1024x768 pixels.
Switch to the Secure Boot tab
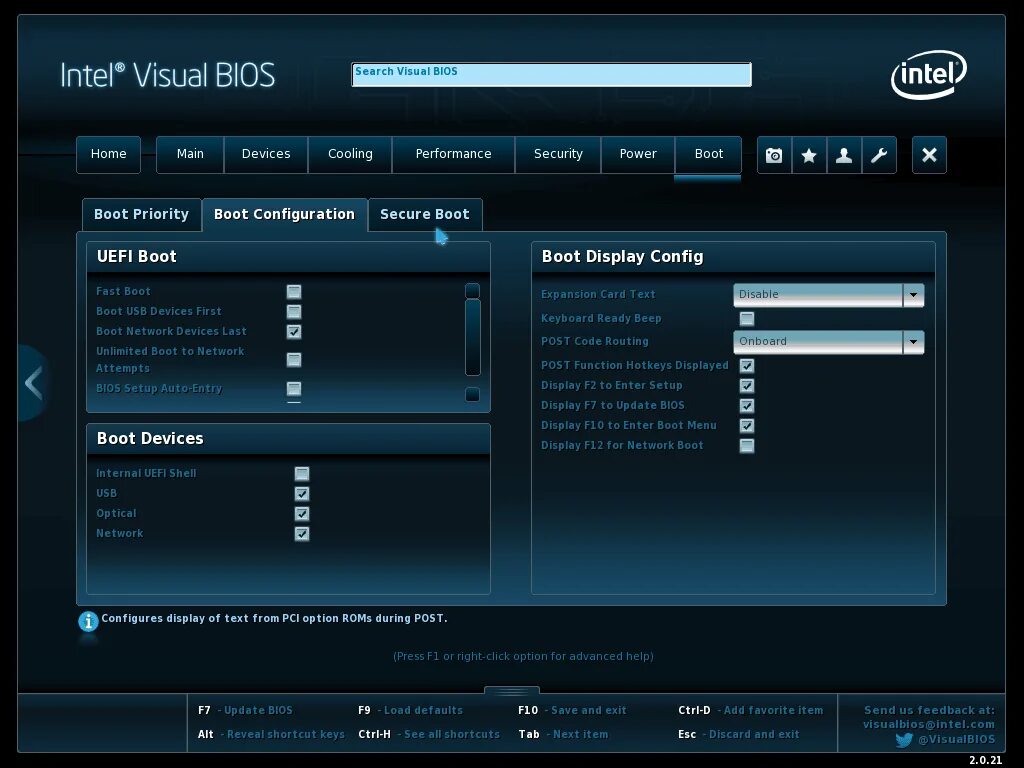pyautogui.click(x=425, y=215)
